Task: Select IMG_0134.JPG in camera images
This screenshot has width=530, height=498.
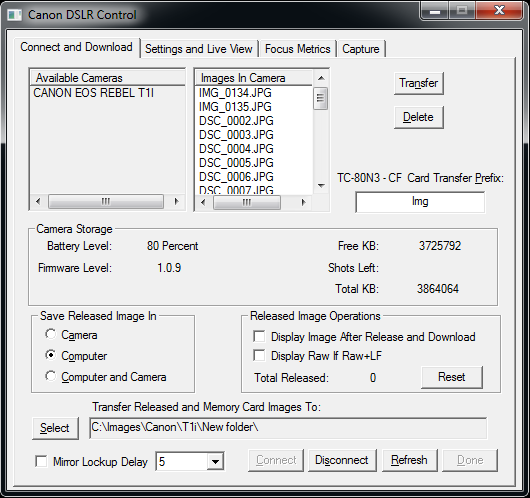Action: pyautogui.click(x=235, y=93)
